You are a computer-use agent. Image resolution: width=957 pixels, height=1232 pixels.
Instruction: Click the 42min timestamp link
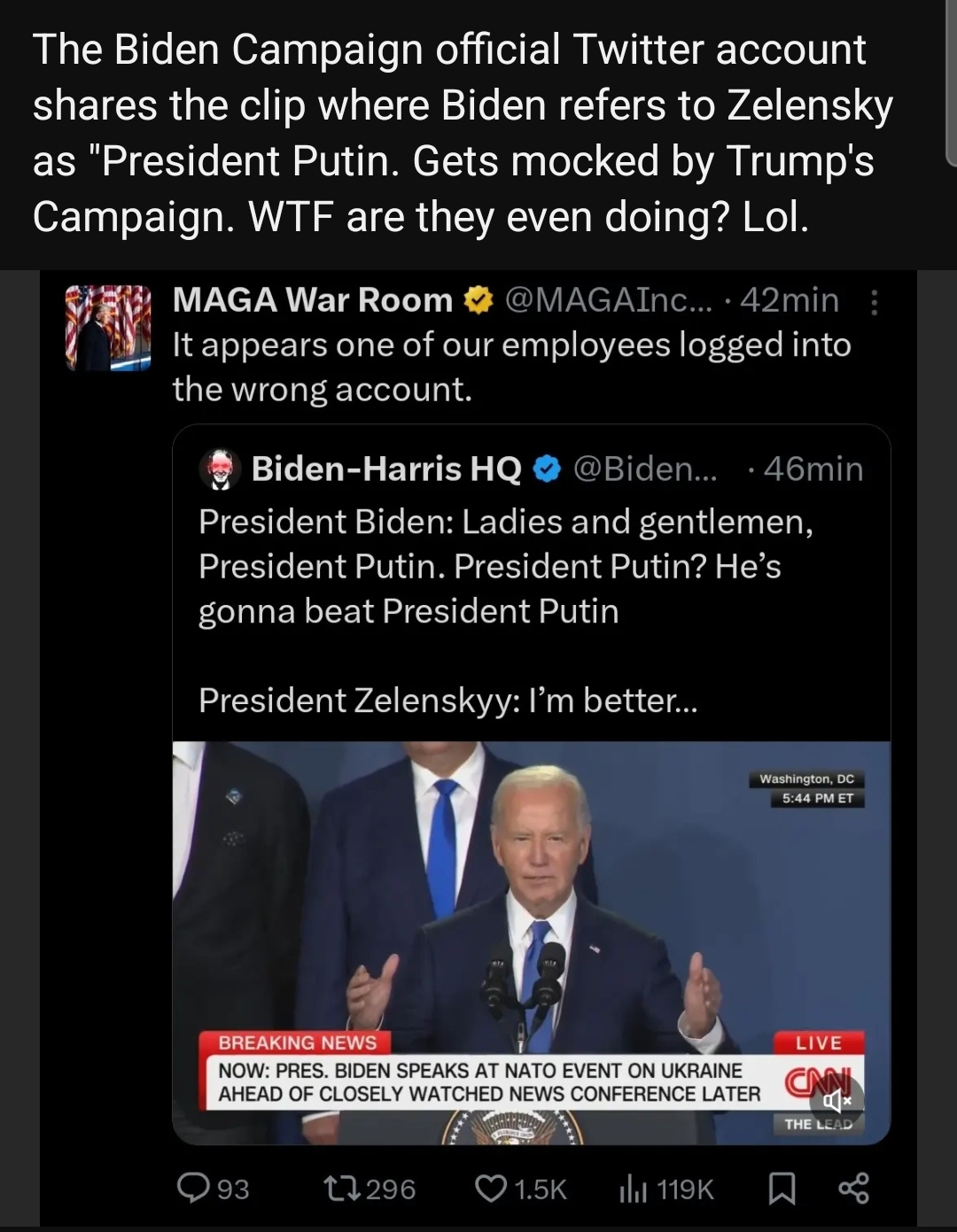tap(789, 300)
